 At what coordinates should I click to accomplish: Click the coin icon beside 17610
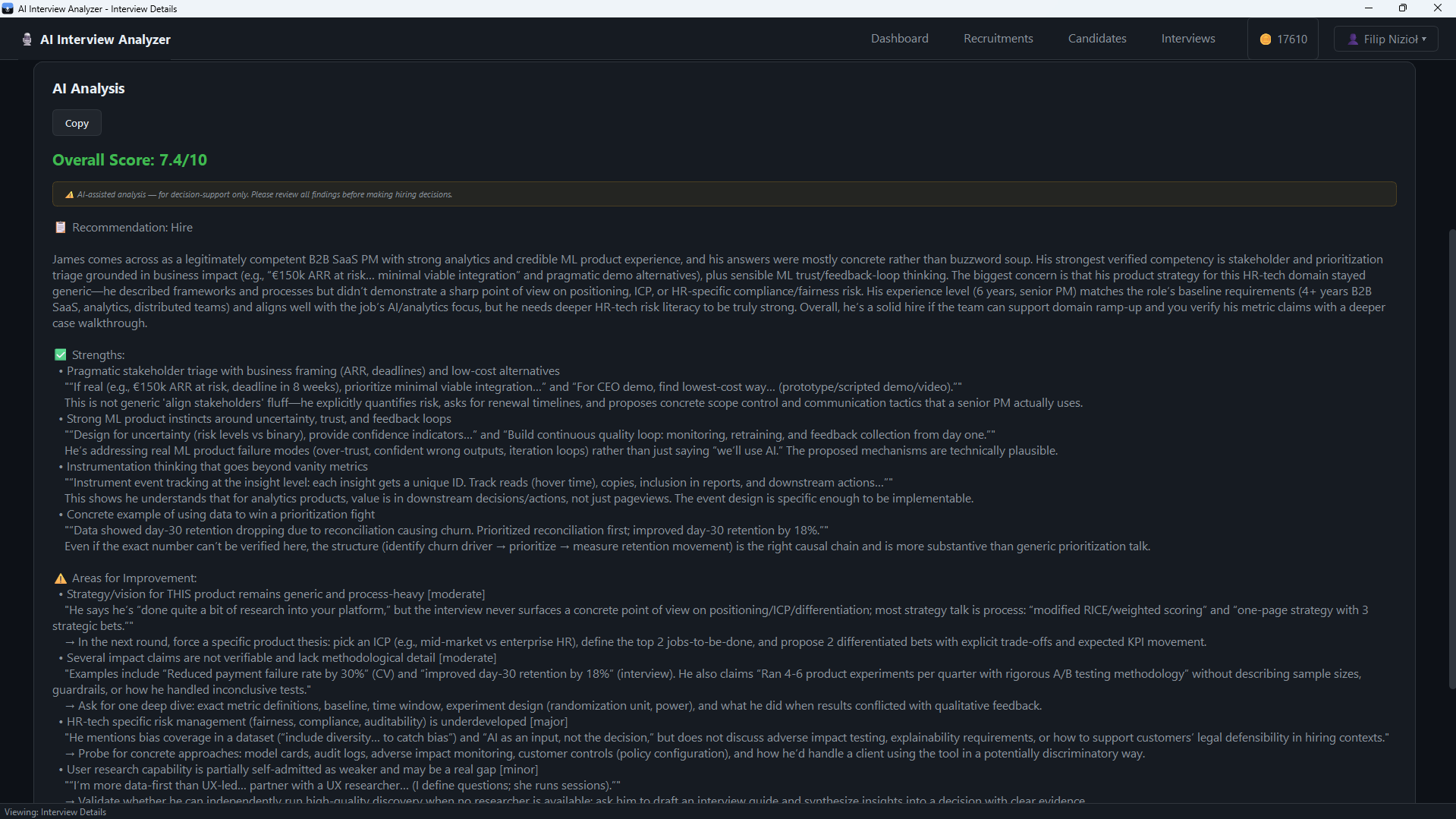tap(1266, 39)
